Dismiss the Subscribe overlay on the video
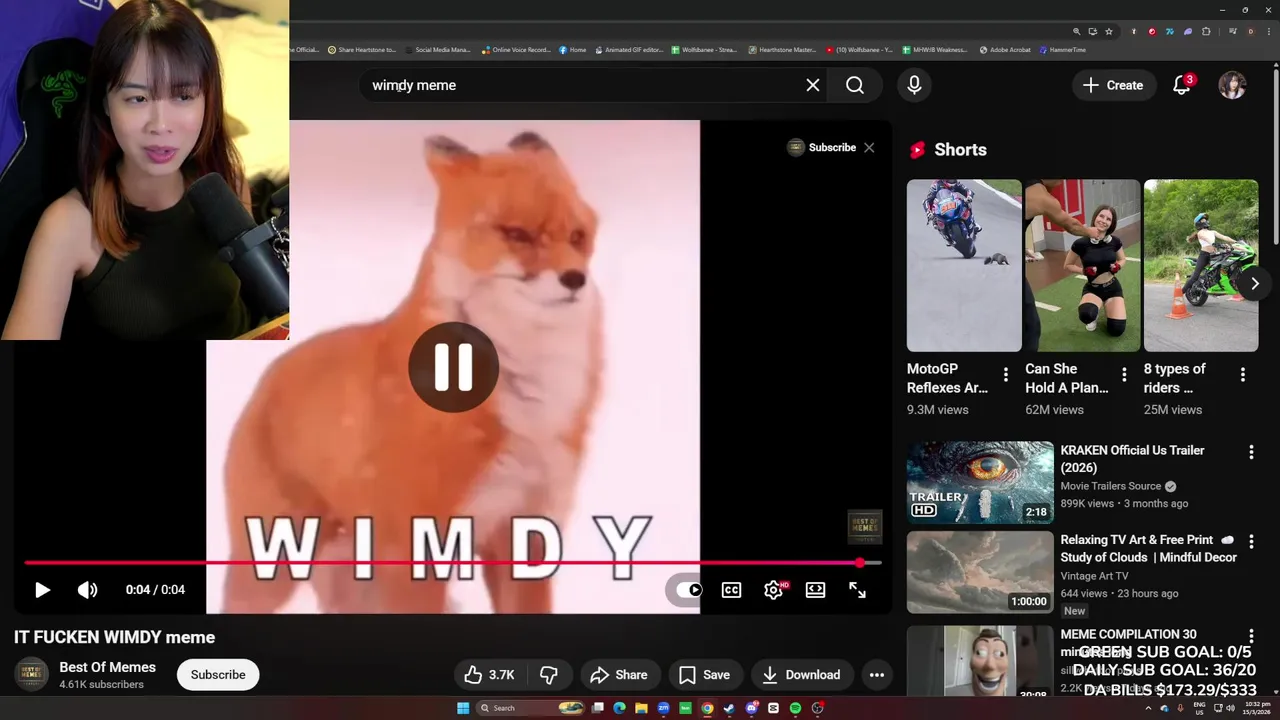The image size is (1280, 720). [869, 148]
